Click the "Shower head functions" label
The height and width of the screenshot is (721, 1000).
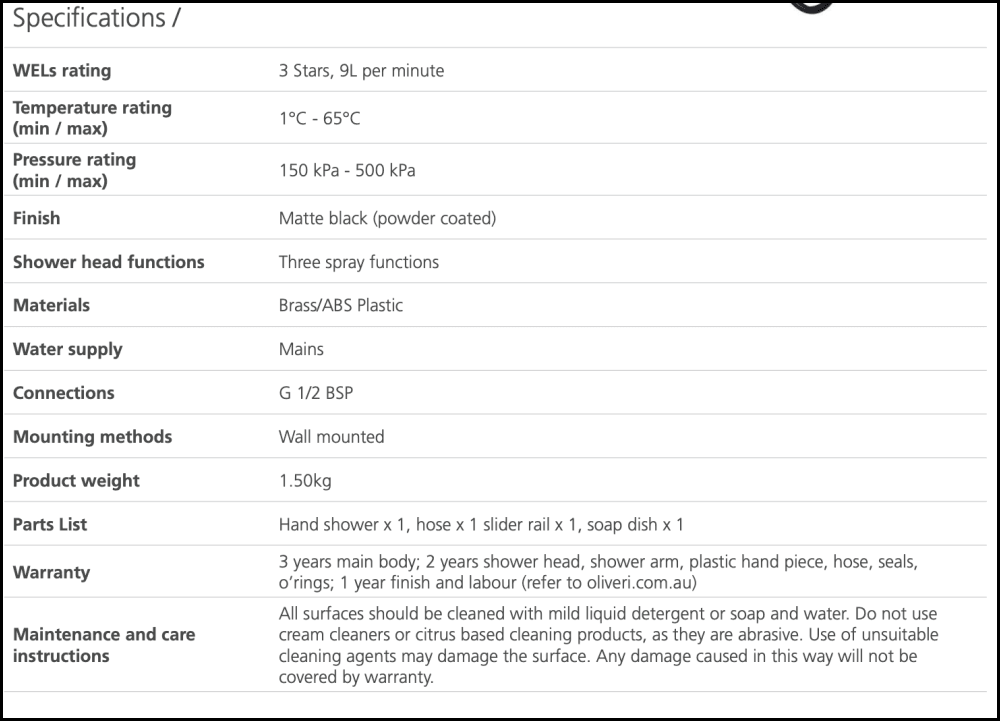click(x=108, y=262)
